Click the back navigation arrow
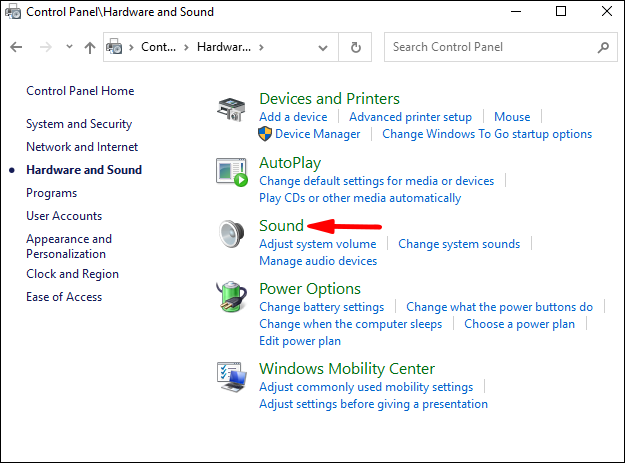Screen dimensions: 625x463 point(17,47)
